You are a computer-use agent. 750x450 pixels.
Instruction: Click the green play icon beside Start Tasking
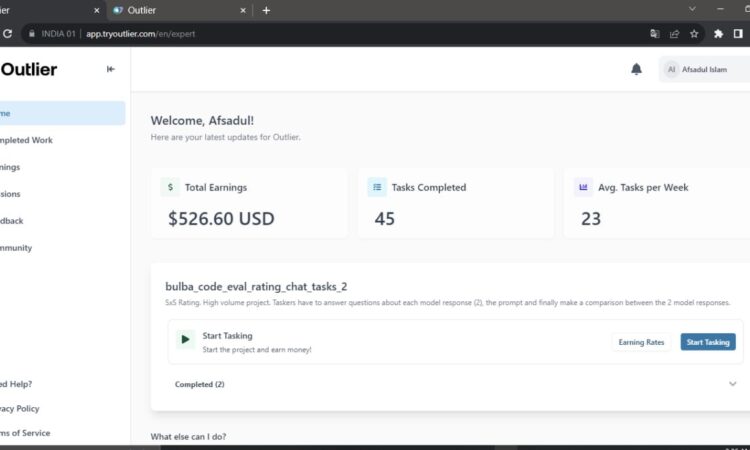tap(186, 340)
